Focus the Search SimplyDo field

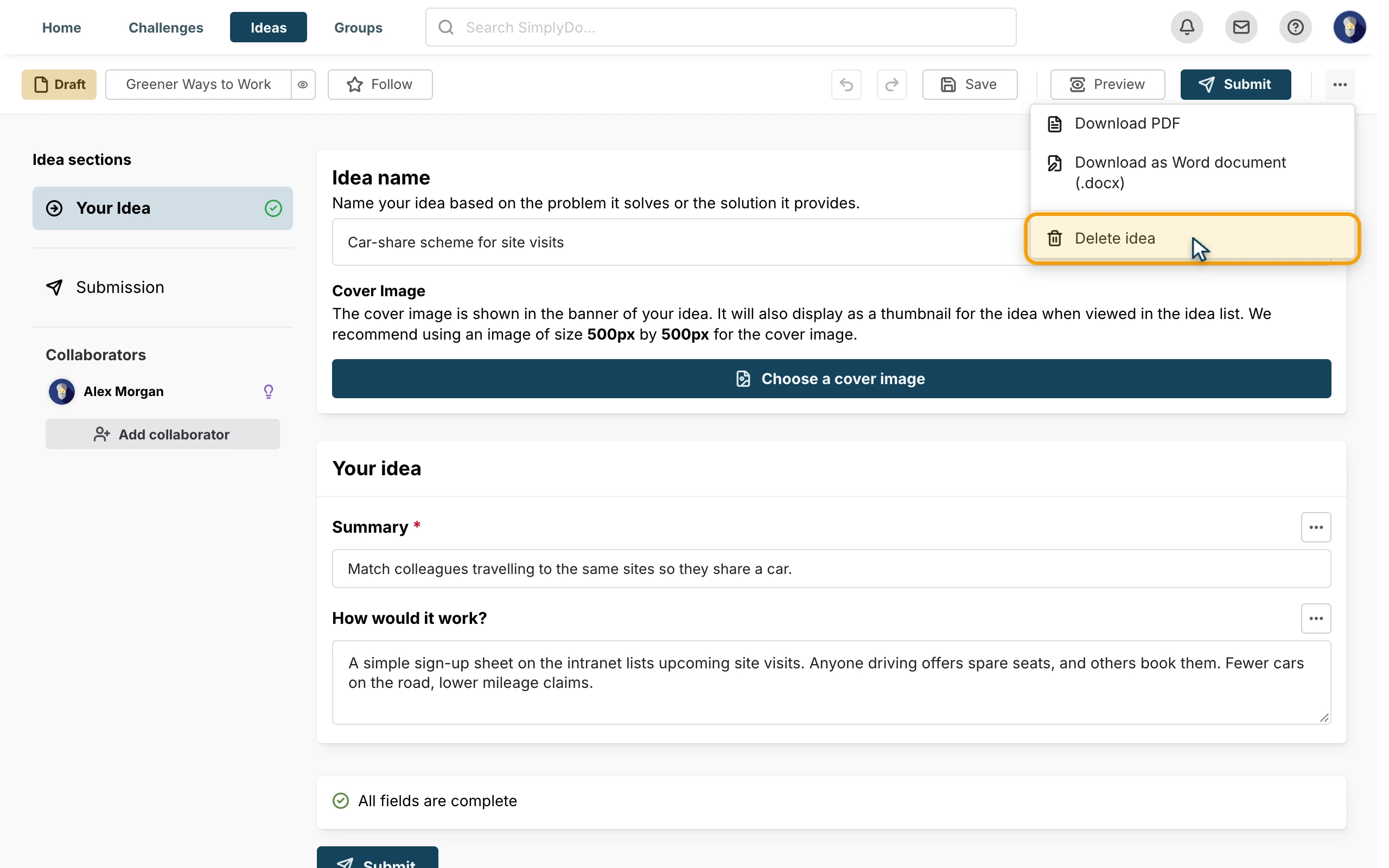click(721, 27)
